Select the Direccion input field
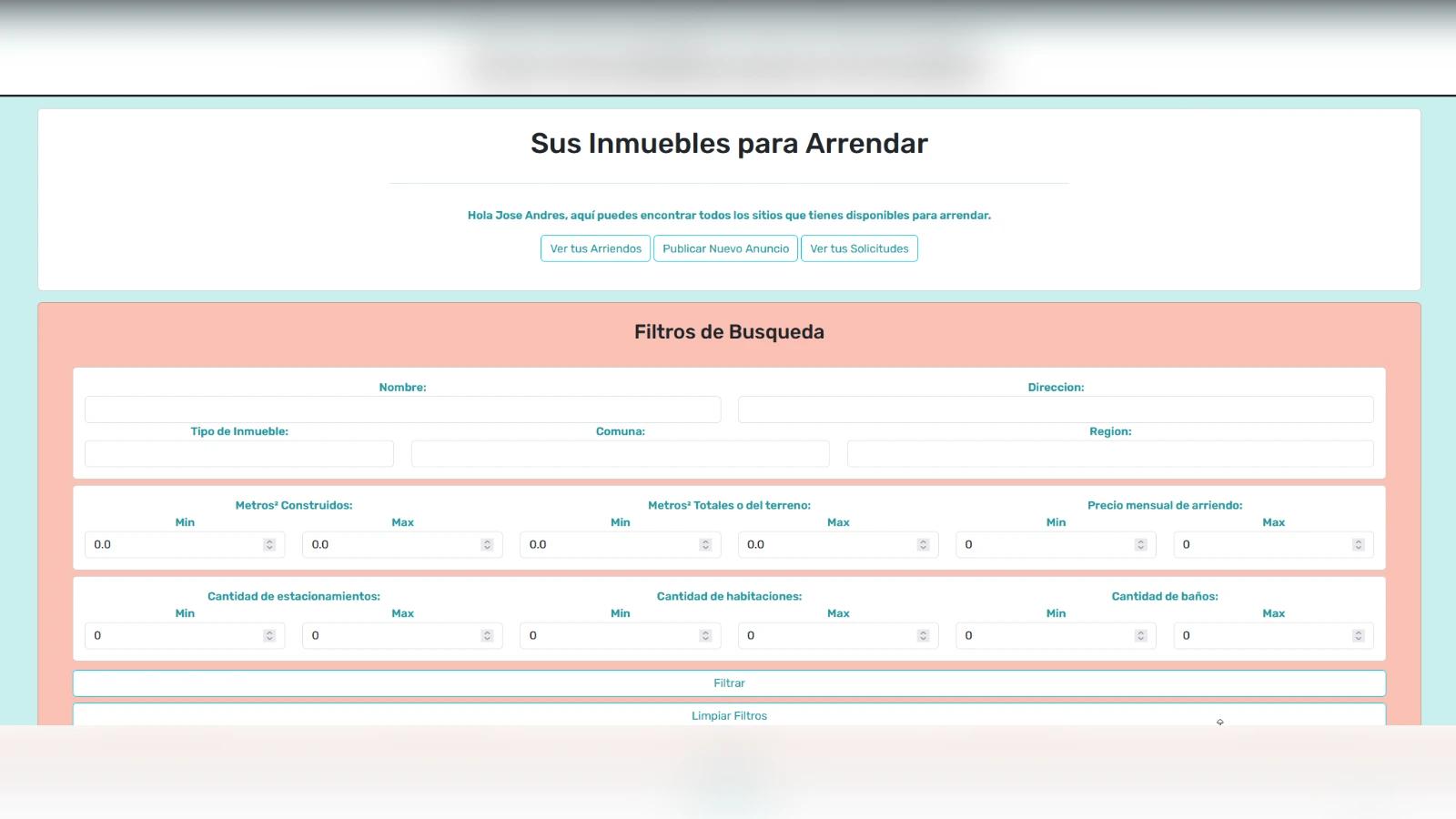The image size is (1456, 819). pyautogui.click(x=1055, y=409)
